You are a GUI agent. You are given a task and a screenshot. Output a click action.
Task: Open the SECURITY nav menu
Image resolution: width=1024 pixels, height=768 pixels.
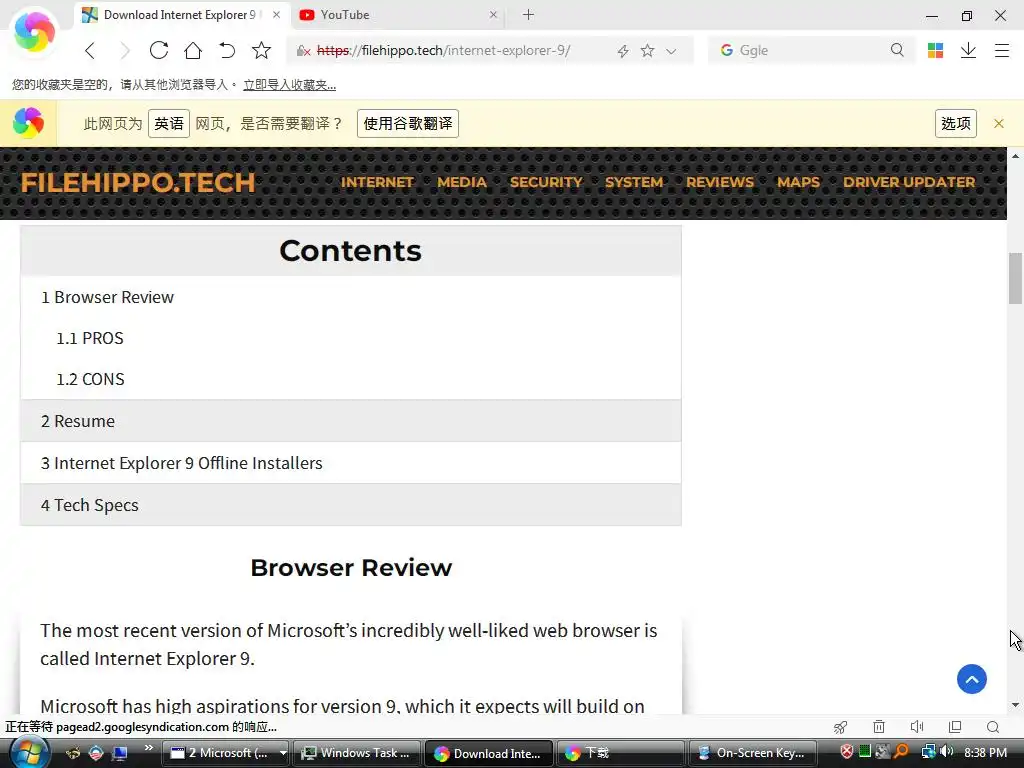point(546,182)
